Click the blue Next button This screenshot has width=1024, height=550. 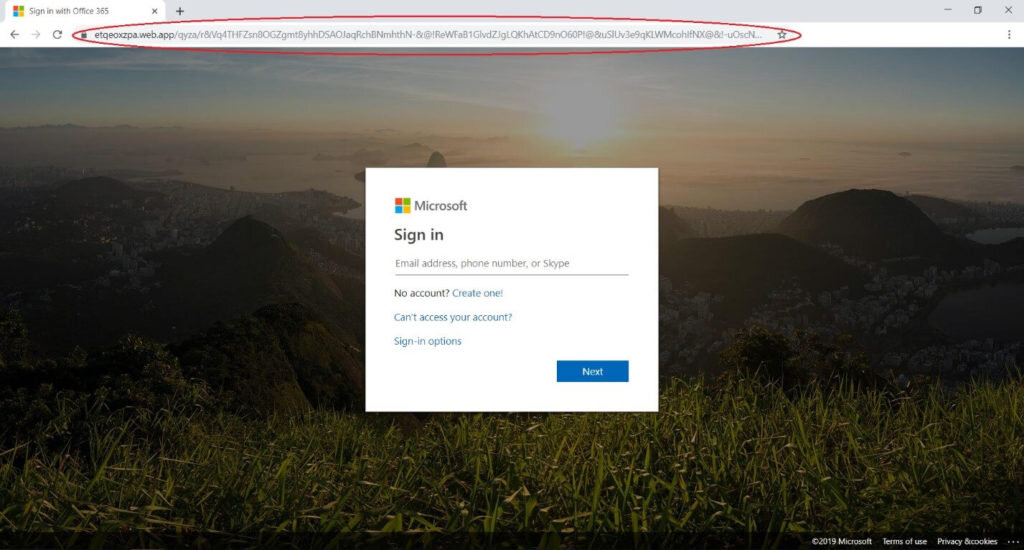point(592,371)
